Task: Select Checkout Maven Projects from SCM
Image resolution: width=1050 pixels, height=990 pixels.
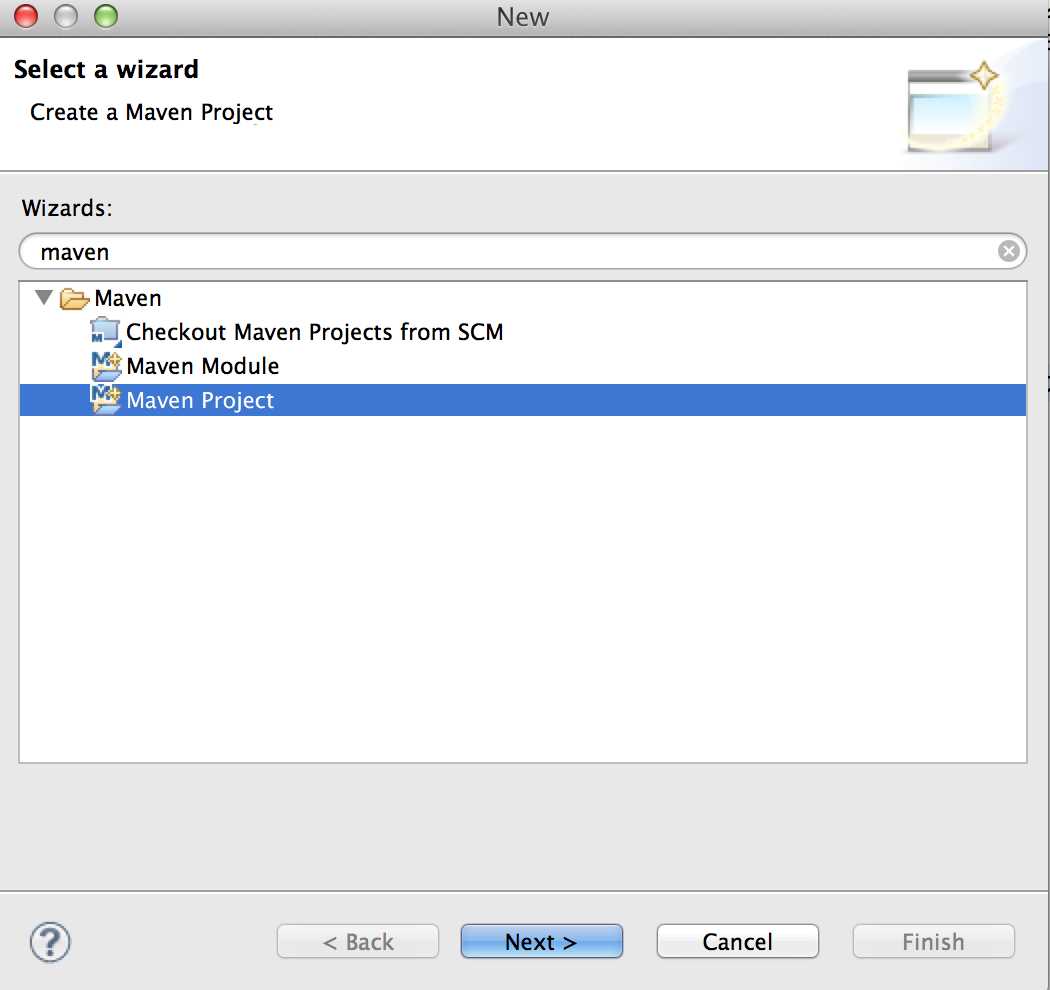Action: click(x=314, y=332)
